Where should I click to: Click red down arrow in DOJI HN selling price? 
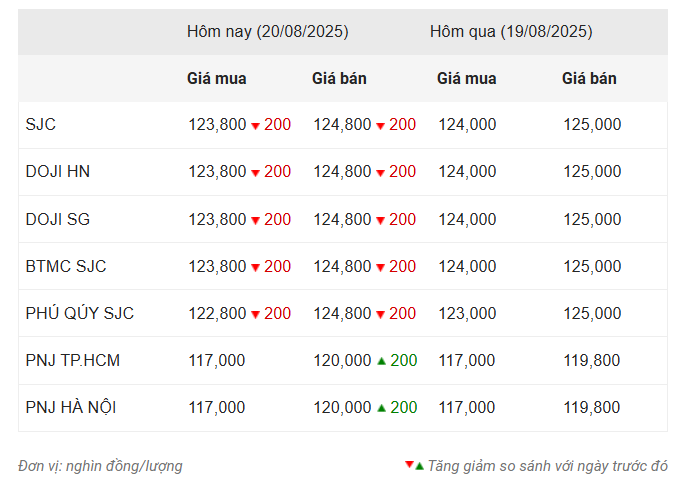click(x=380, y=173)
